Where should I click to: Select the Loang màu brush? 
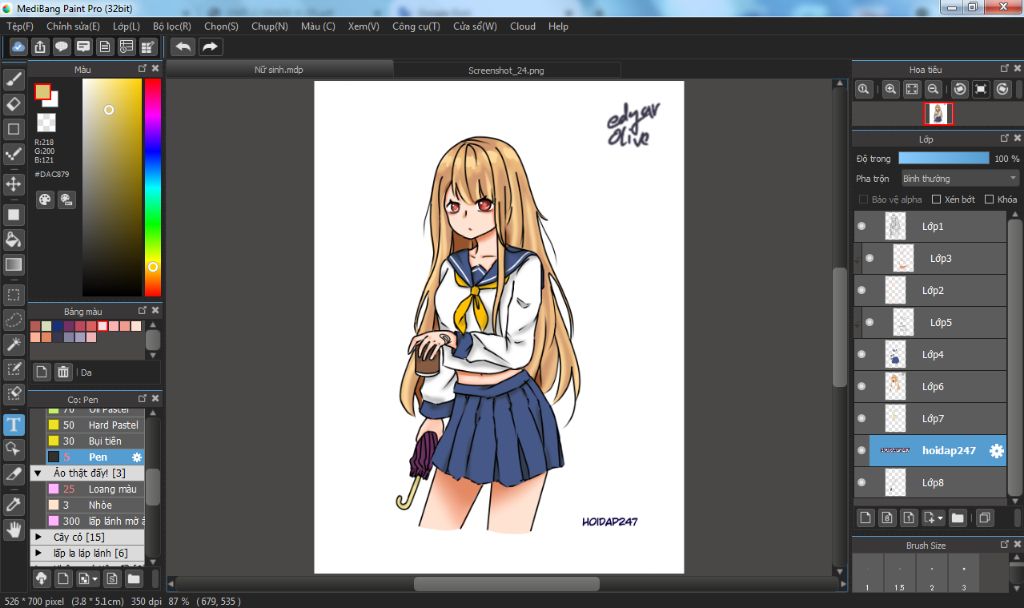95,489
